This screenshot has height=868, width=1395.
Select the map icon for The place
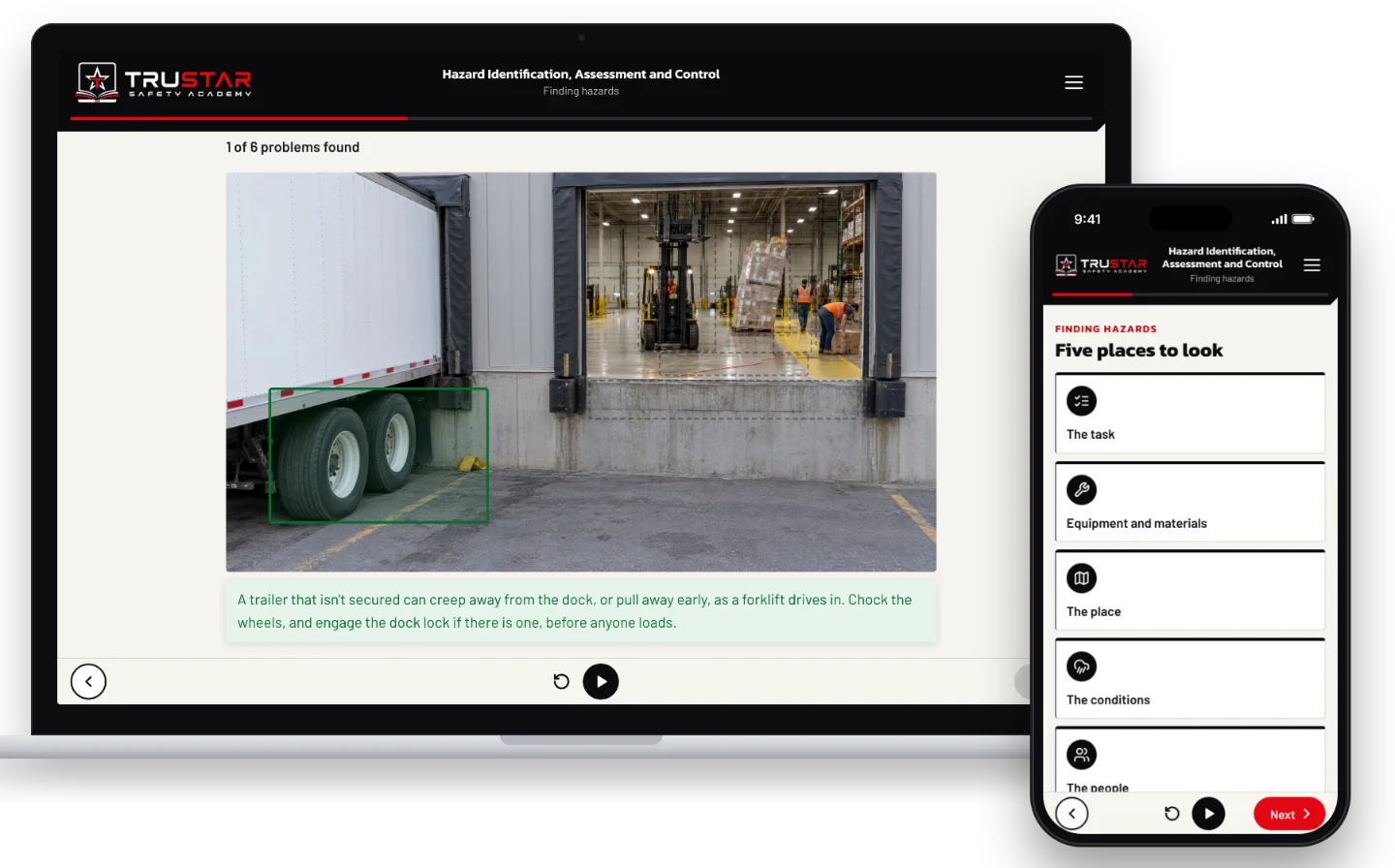[1081, 578]
